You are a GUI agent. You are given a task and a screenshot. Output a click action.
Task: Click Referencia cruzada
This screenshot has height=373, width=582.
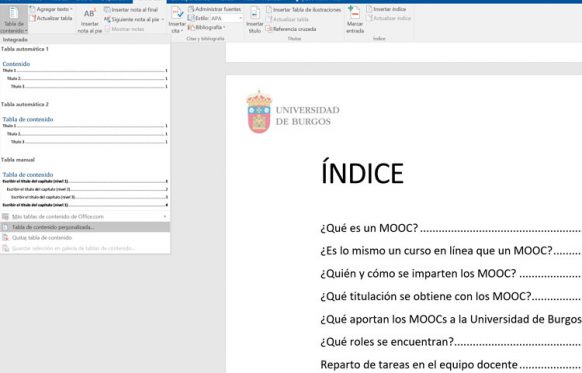(x=291, y=29)
